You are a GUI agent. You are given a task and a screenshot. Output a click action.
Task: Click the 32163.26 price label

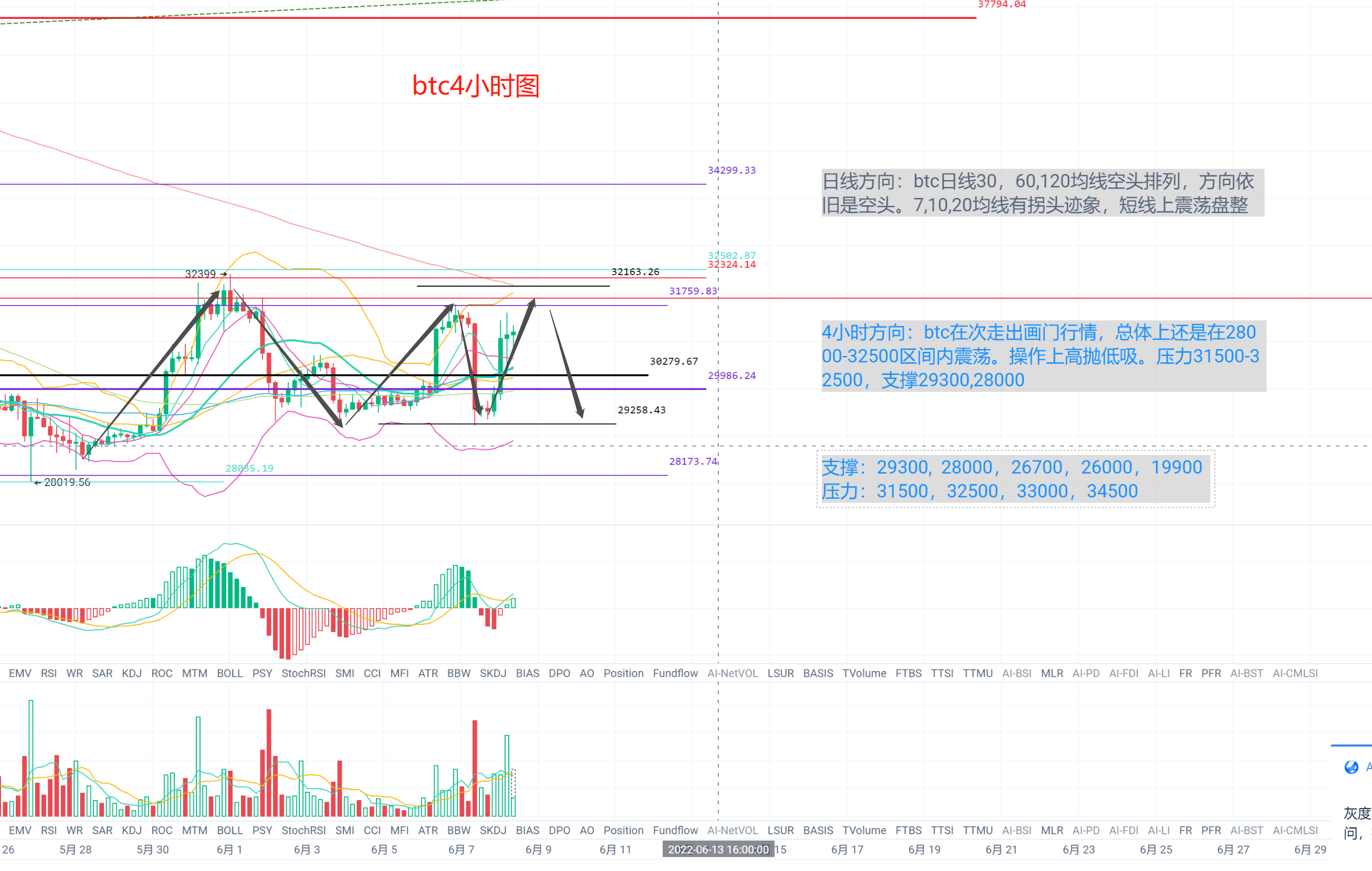[x=635, y=272]
